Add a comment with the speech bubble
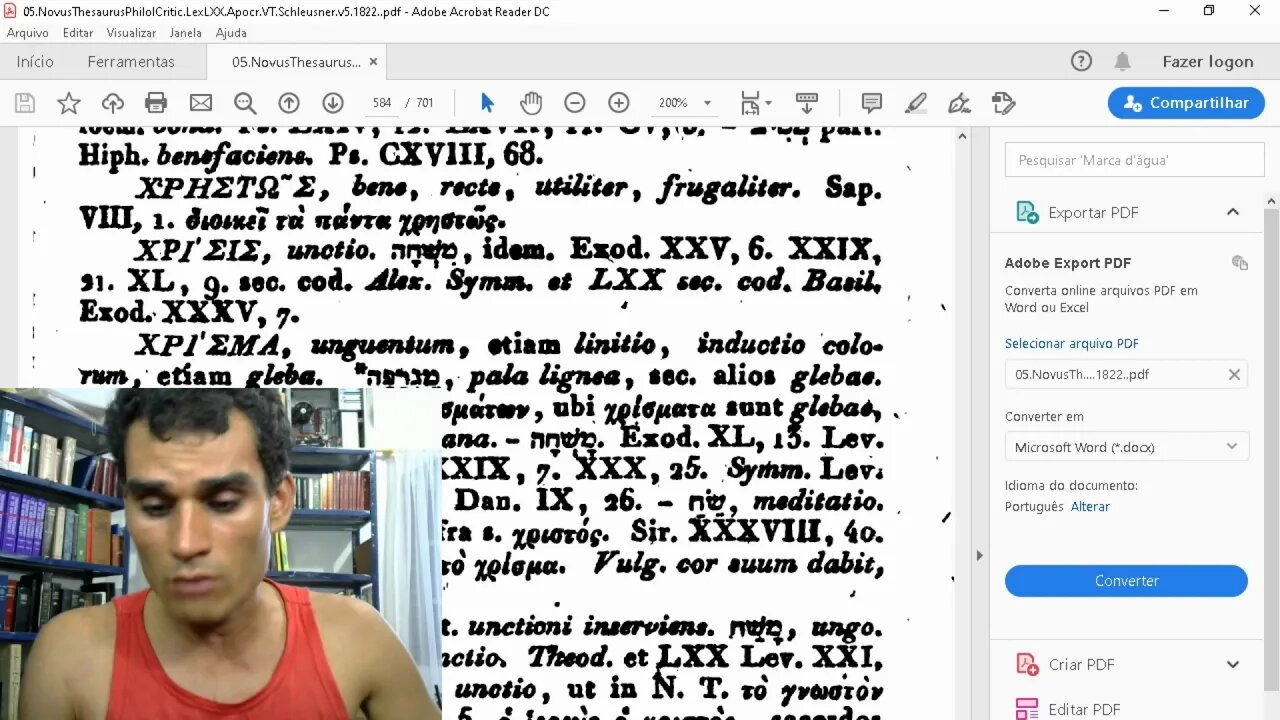 pyautogui.click(x=872, y=103)
